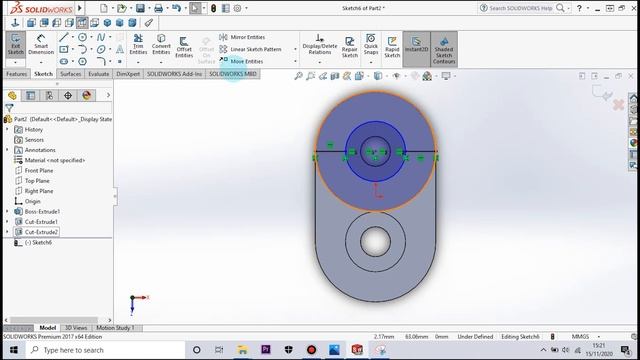The height and width of the screenshot is (360, 640).
Task: Click the Print icon
Action: point(158,8)
